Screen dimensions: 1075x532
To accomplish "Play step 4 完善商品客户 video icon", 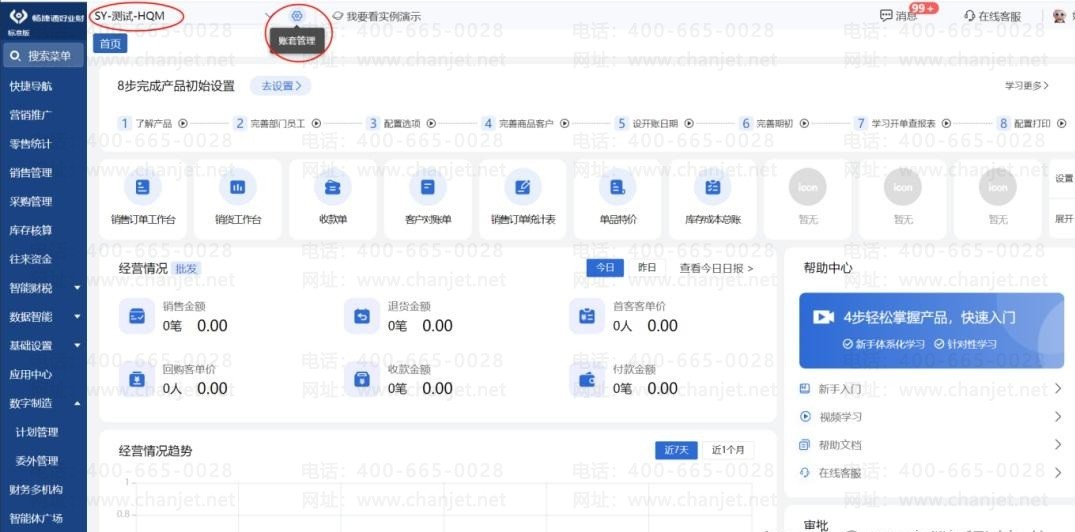I will 565,124.
